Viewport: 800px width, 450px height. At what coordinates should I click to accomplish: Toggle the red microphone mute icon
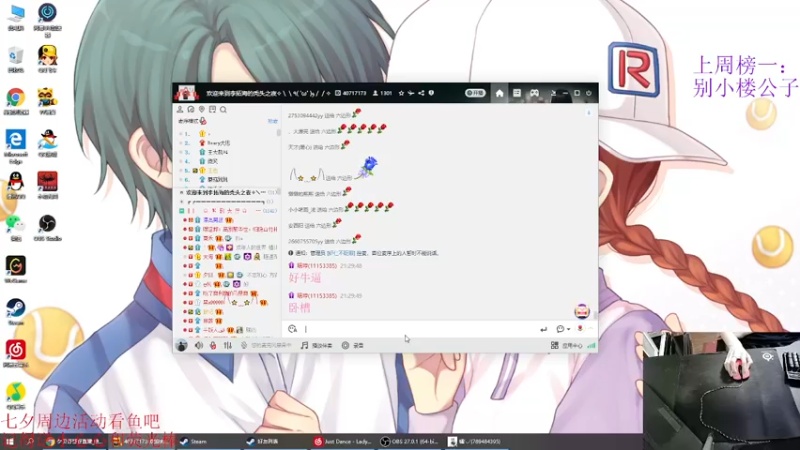tap(213, 345)
